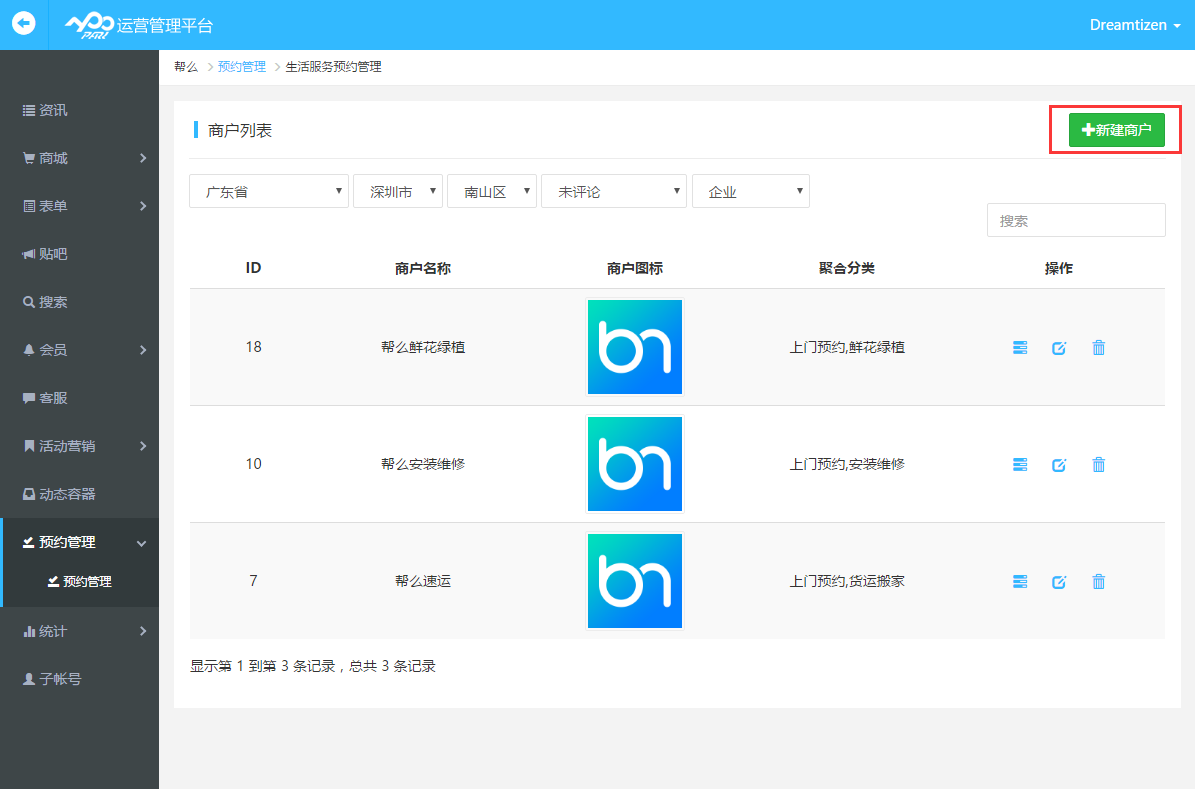Expand the 会员 submenu chevron
Screen dimensions: 1195x789
coord(143,351)
